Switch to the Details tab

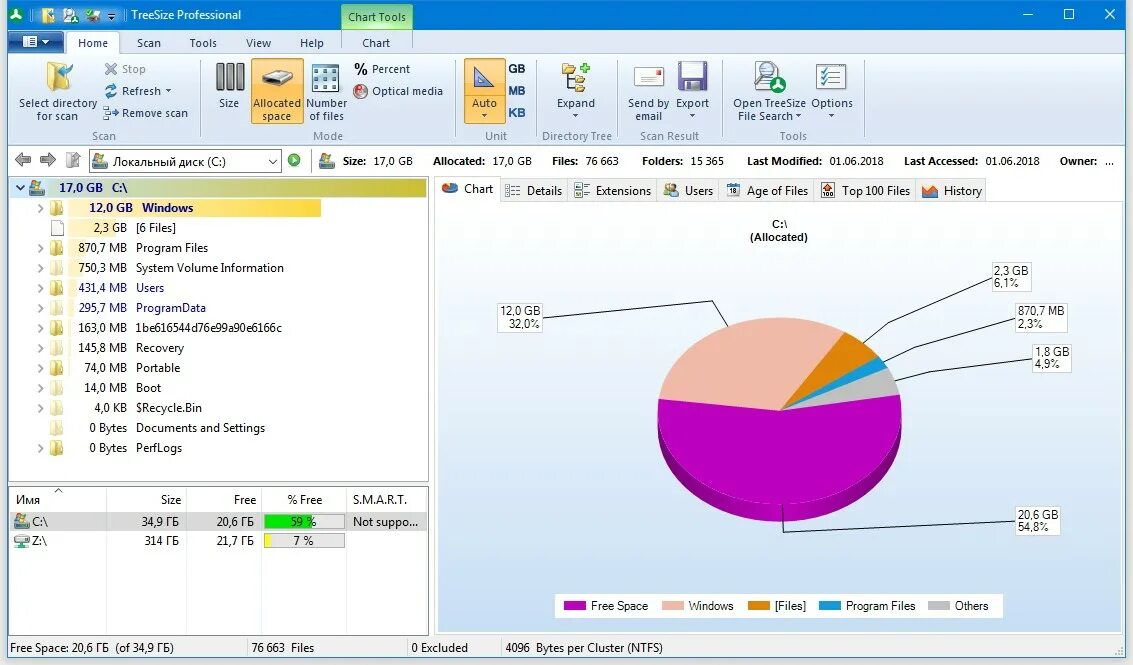[x=534, y=190]
